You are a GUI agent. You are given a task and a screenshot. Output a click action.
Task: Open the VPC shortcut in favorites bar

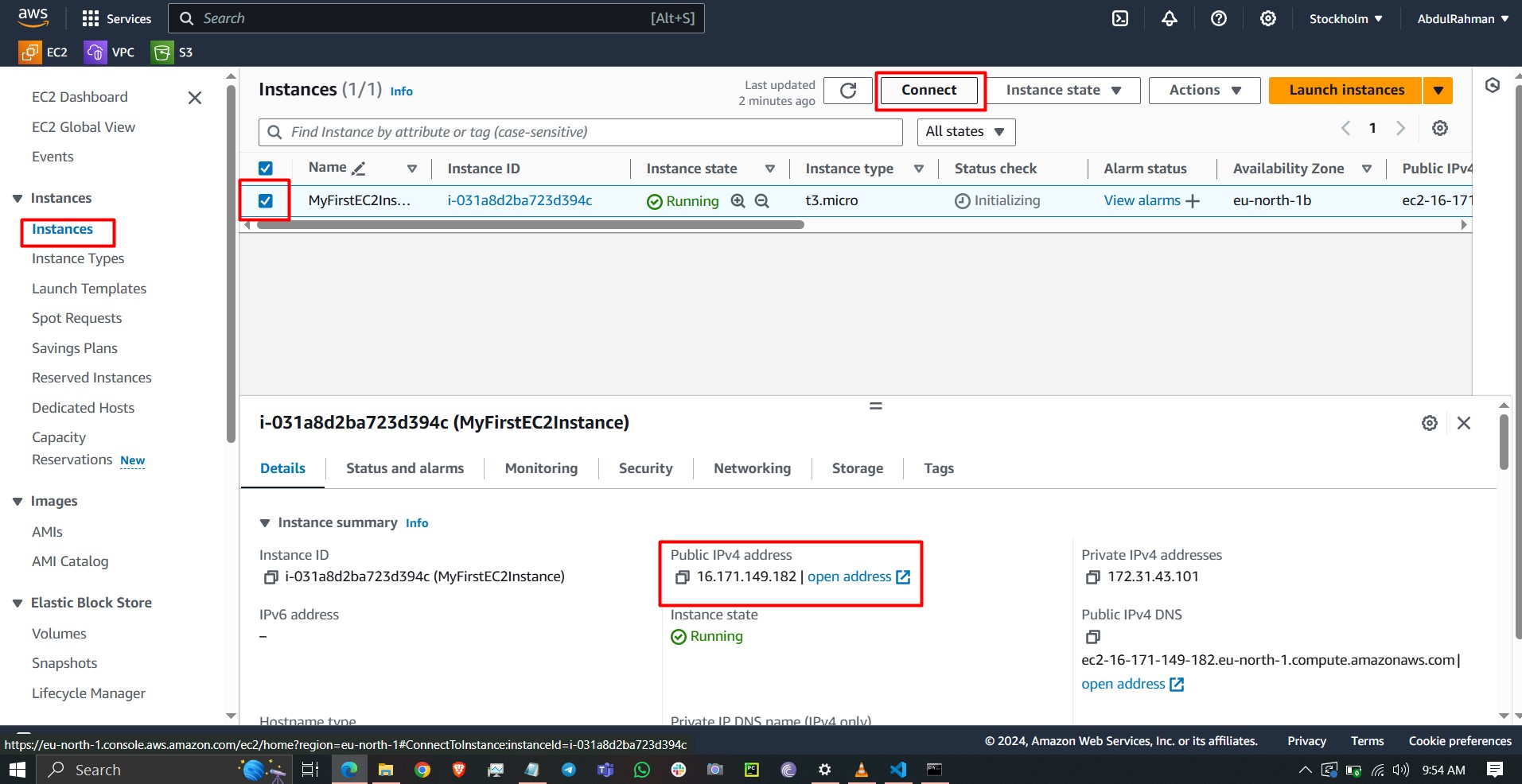(x=110, y=52)
